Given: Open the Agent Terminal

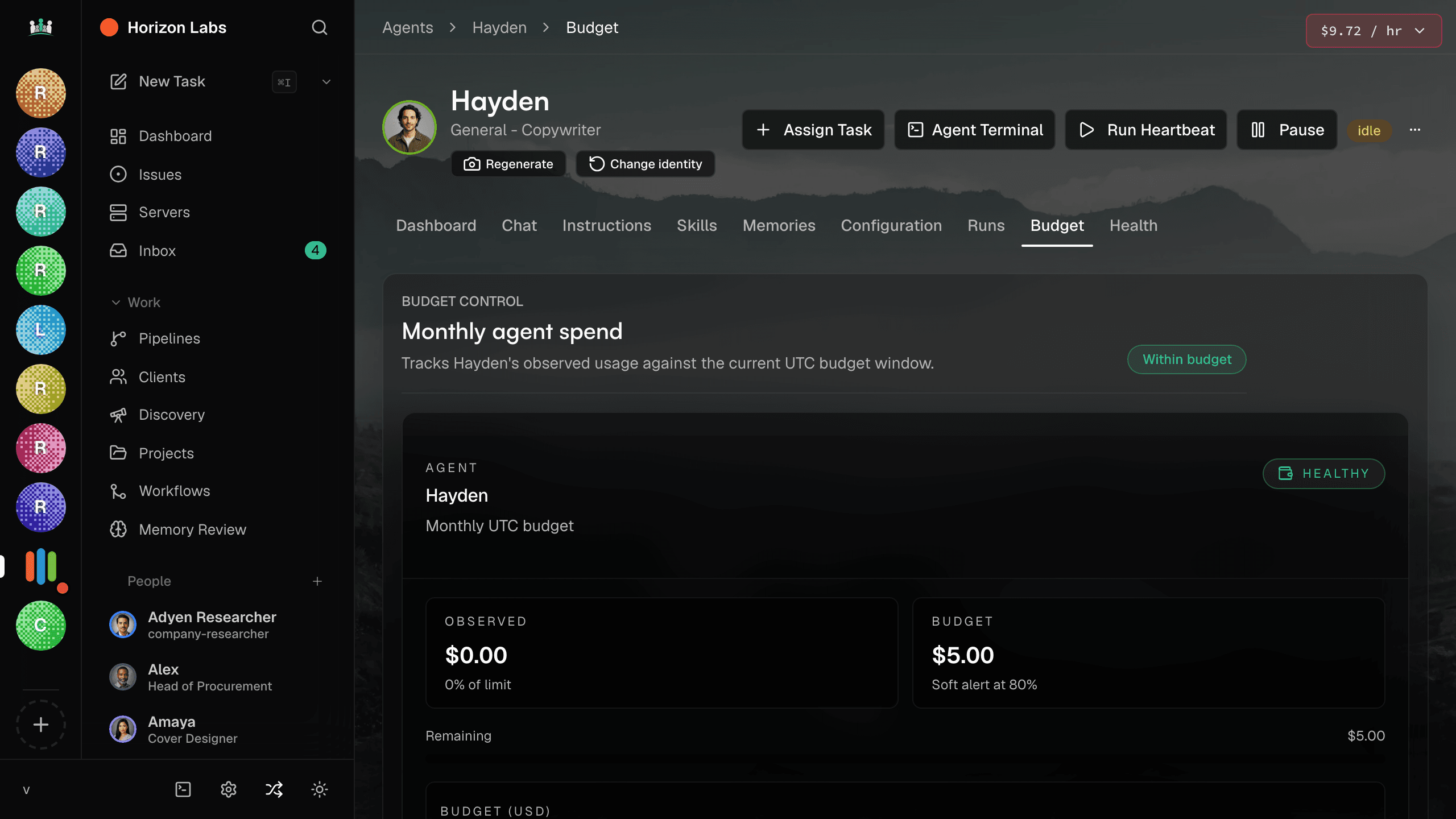Looking at the screenshot, I should (x=975, y=130).
